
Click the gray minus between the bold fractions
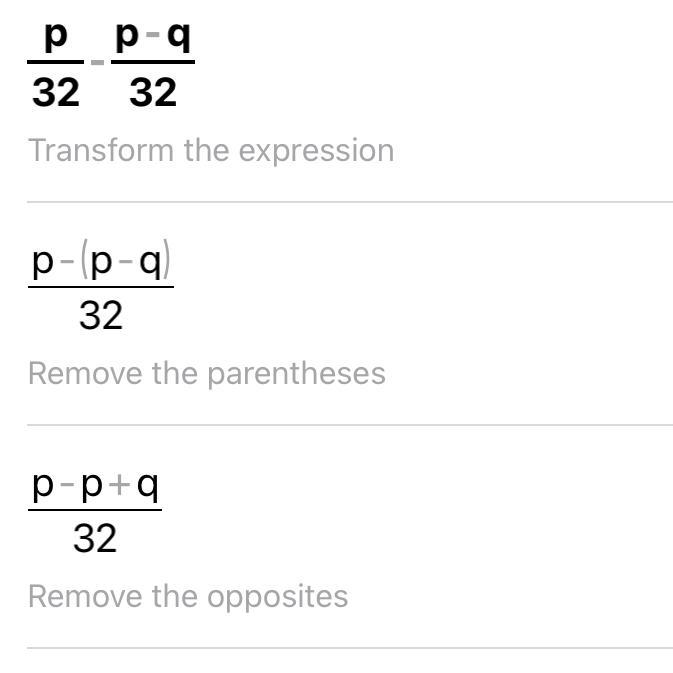point(97,63)
